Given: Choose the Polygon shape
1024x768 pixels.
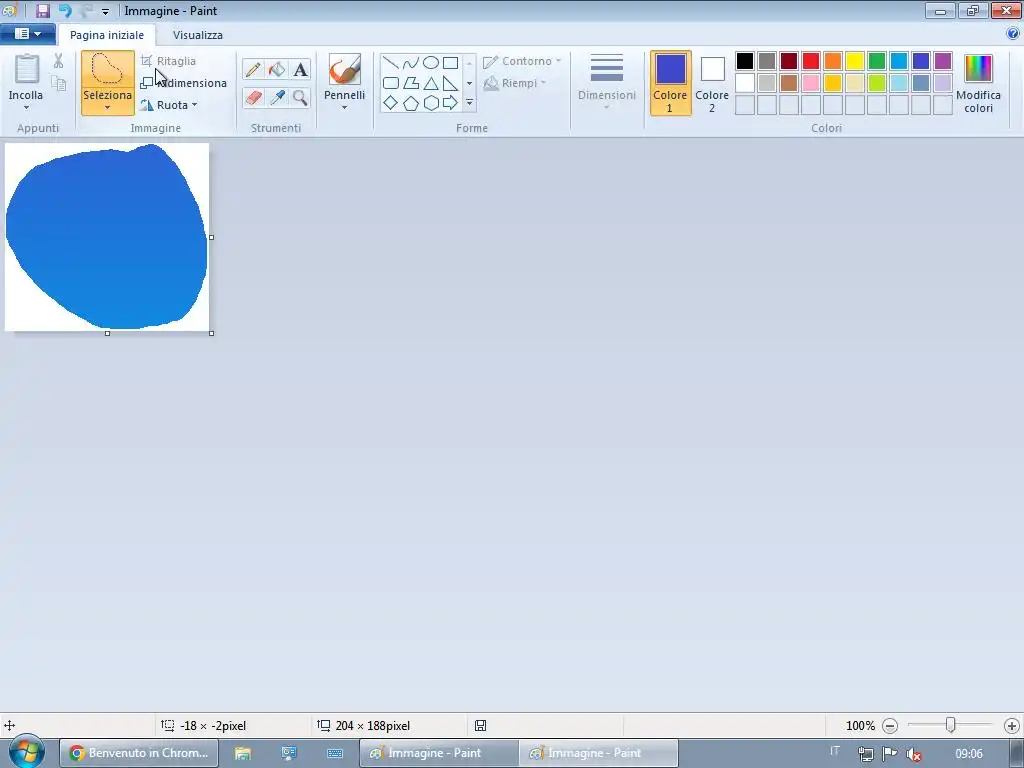Looking at the screenshot, I should click(411, 83).
